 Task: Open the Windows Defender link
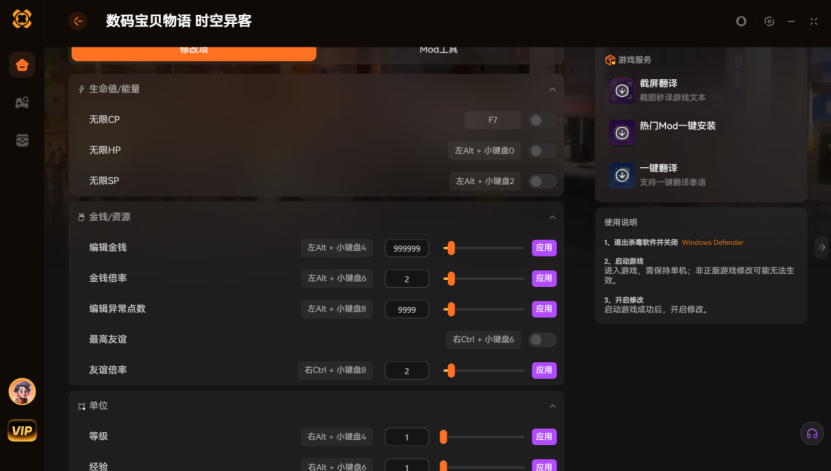tap(712, 242)
